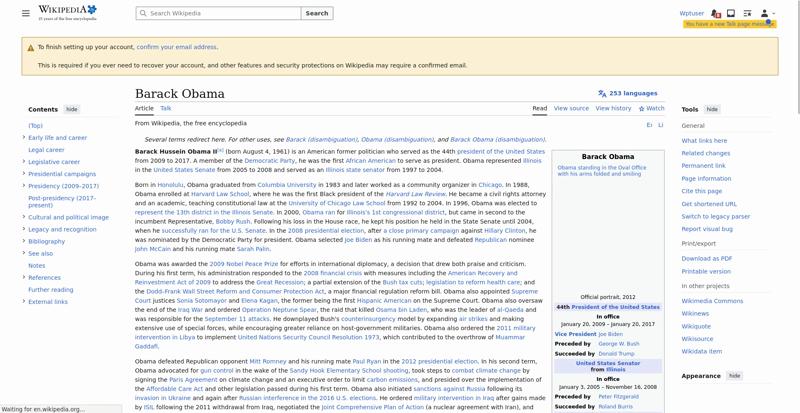Go to Legal career in contents

(x=46, y=150)
